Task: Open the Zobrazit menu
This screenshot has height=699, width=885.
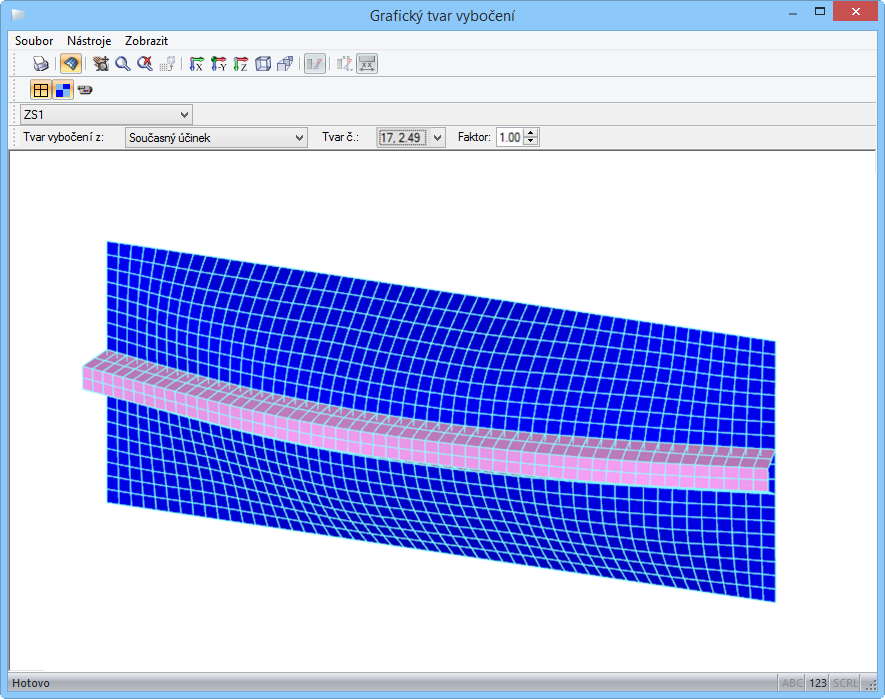Action: tap(146, 41)
